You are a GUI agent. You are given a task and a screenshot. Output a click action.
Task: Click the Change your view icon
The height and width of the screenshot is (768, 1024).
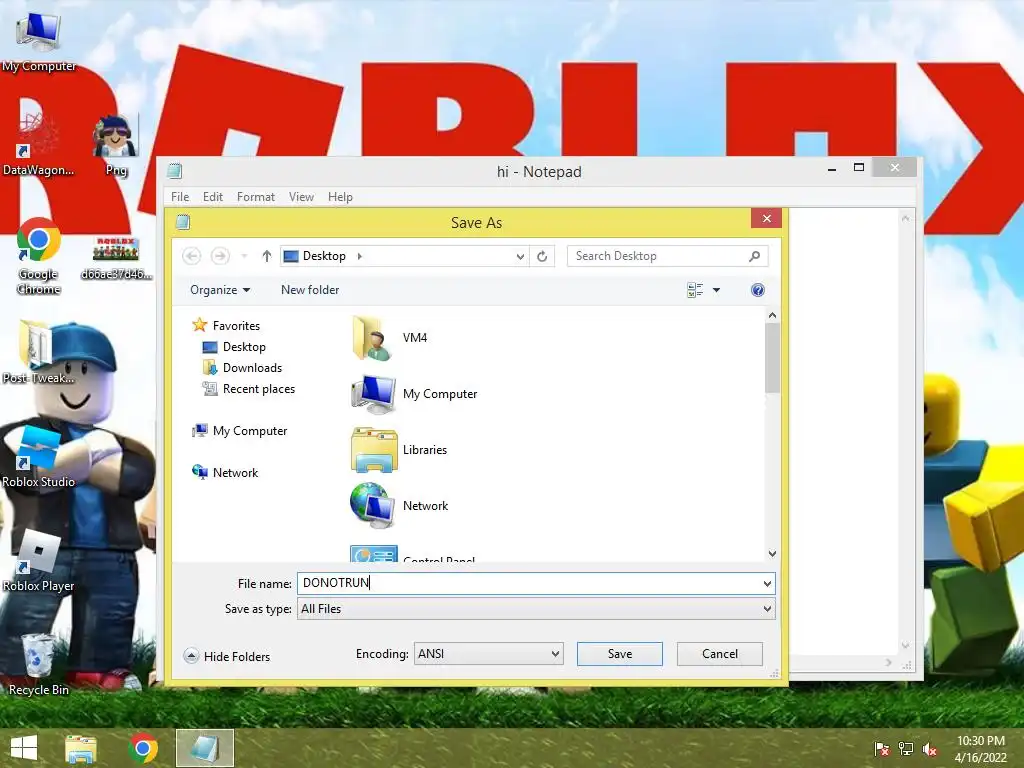pyautogui.click(x=696, y=290)
